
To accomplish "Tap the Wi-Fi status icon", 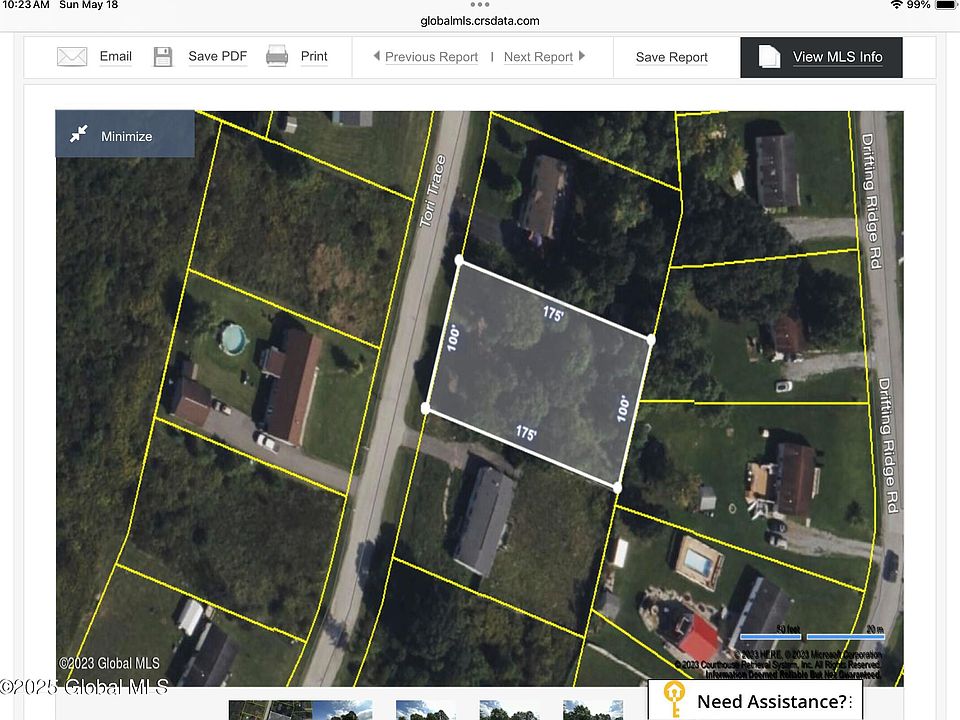I will tap(896, 5).
